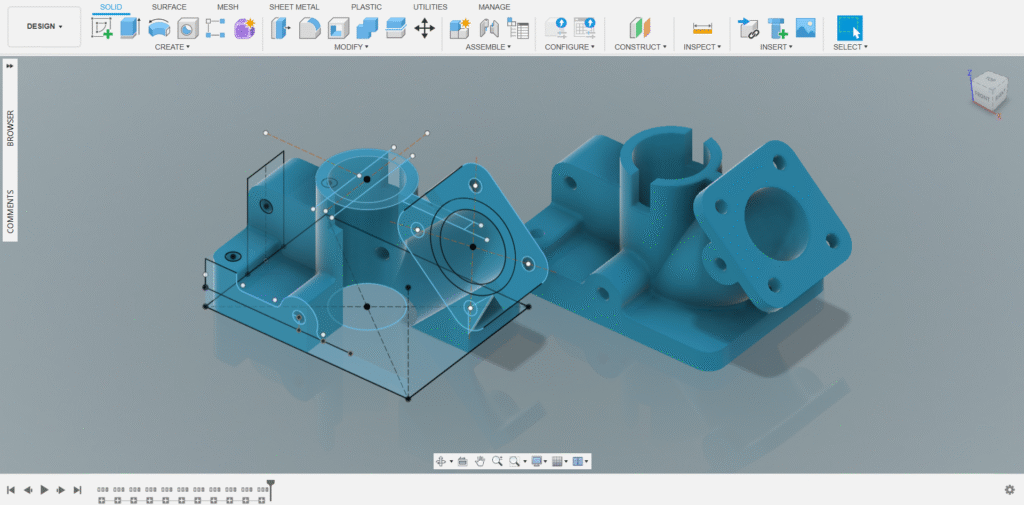Switch to the SURFACE tab

pos(169,7)
